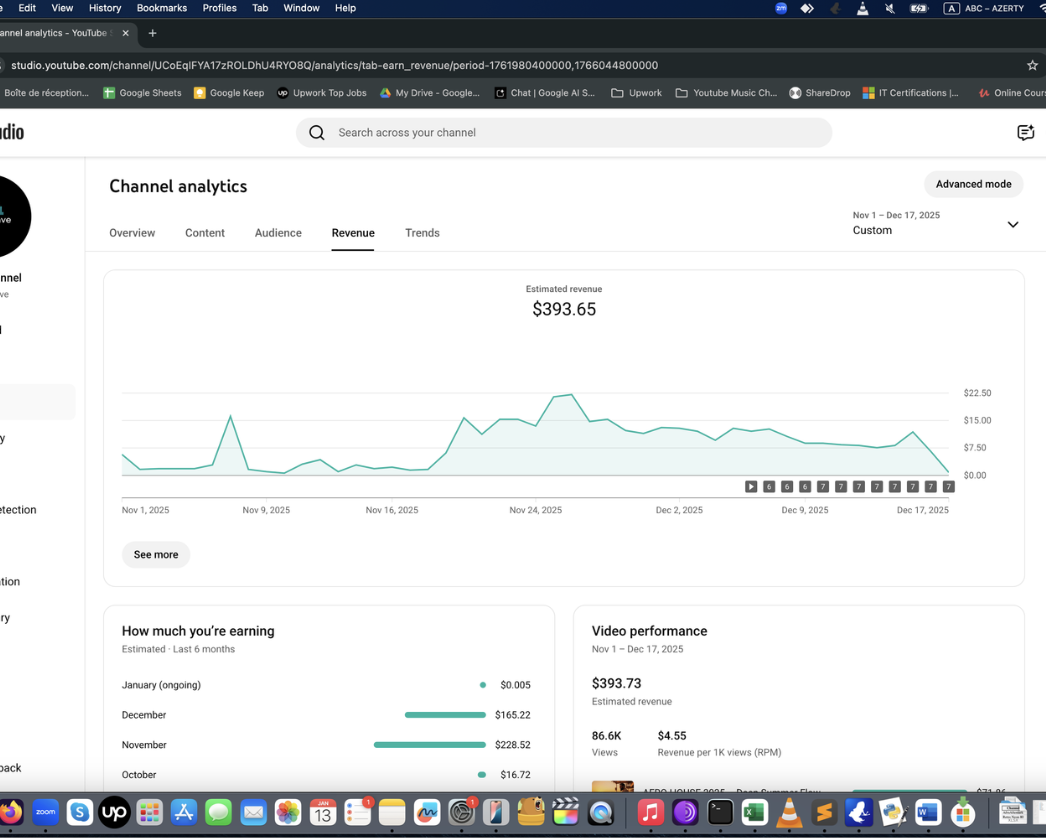Open the Trends tab

pyautogui.click(x=422, y=233)
